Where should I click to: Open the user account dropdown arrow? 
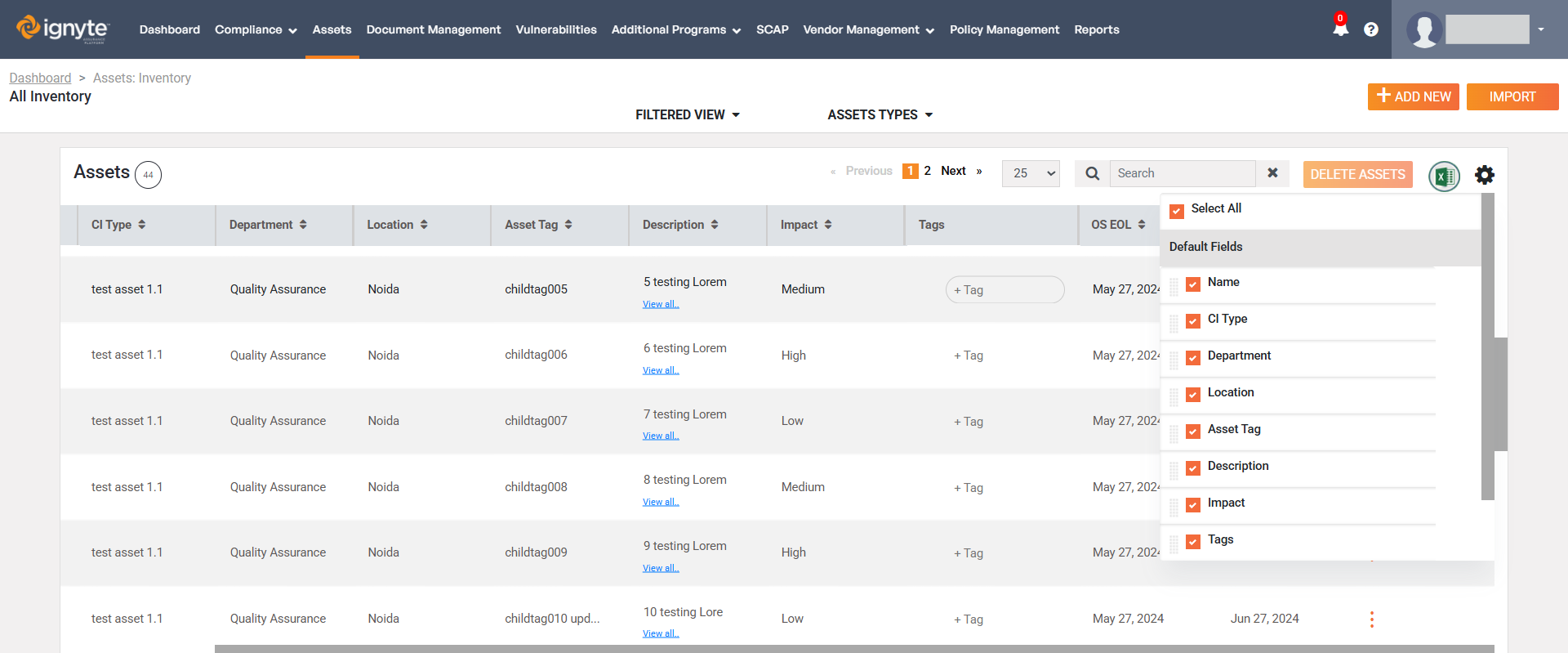1541,29
